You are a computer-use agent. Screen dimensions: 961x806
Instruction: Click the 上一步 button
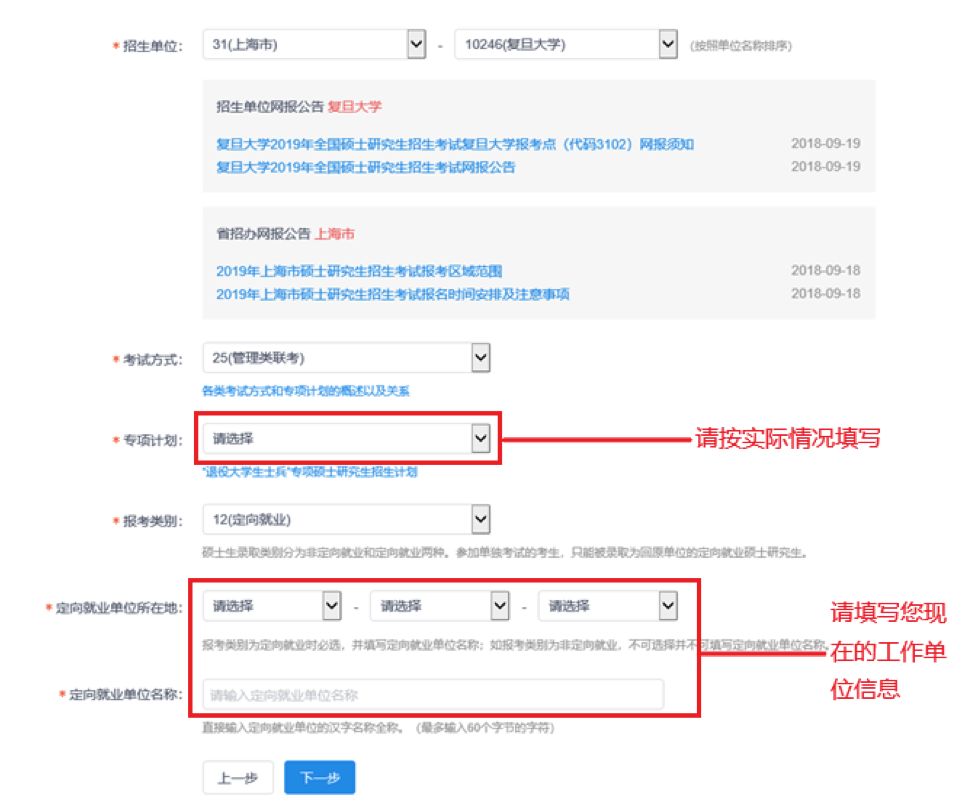tap(237, 778)
